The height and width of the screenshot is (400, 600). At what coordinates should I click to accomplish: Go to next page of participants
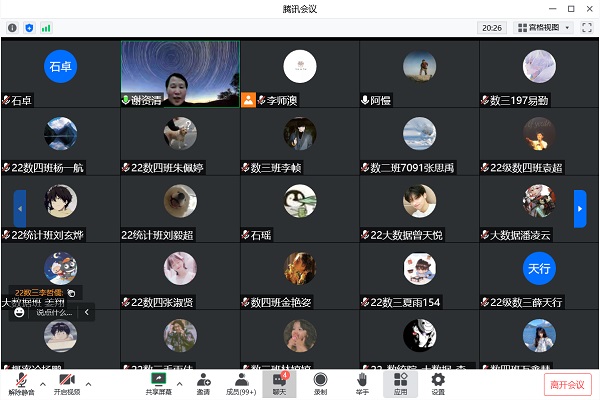pos(580,209)
